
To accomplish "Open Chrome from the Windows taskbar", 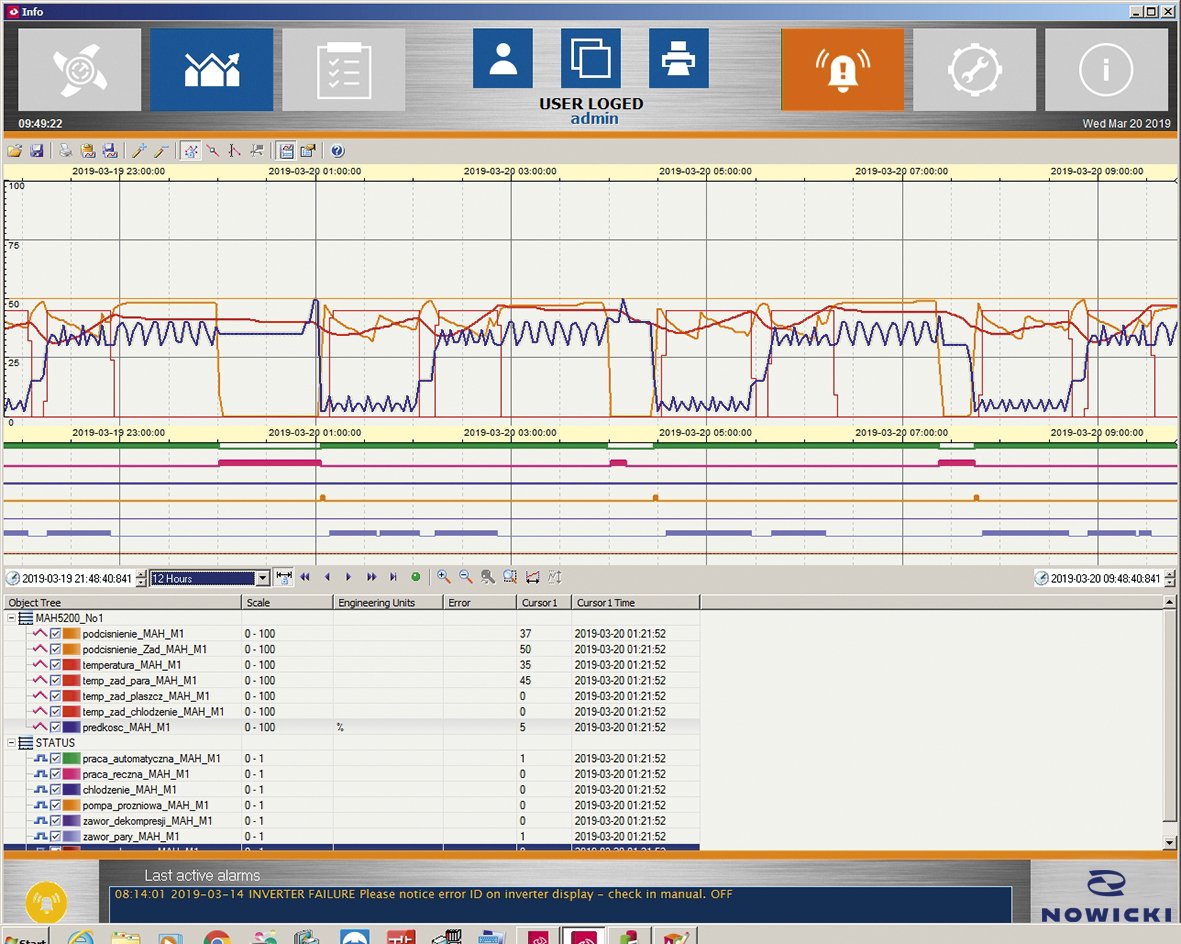I will [x=217, y=938].
